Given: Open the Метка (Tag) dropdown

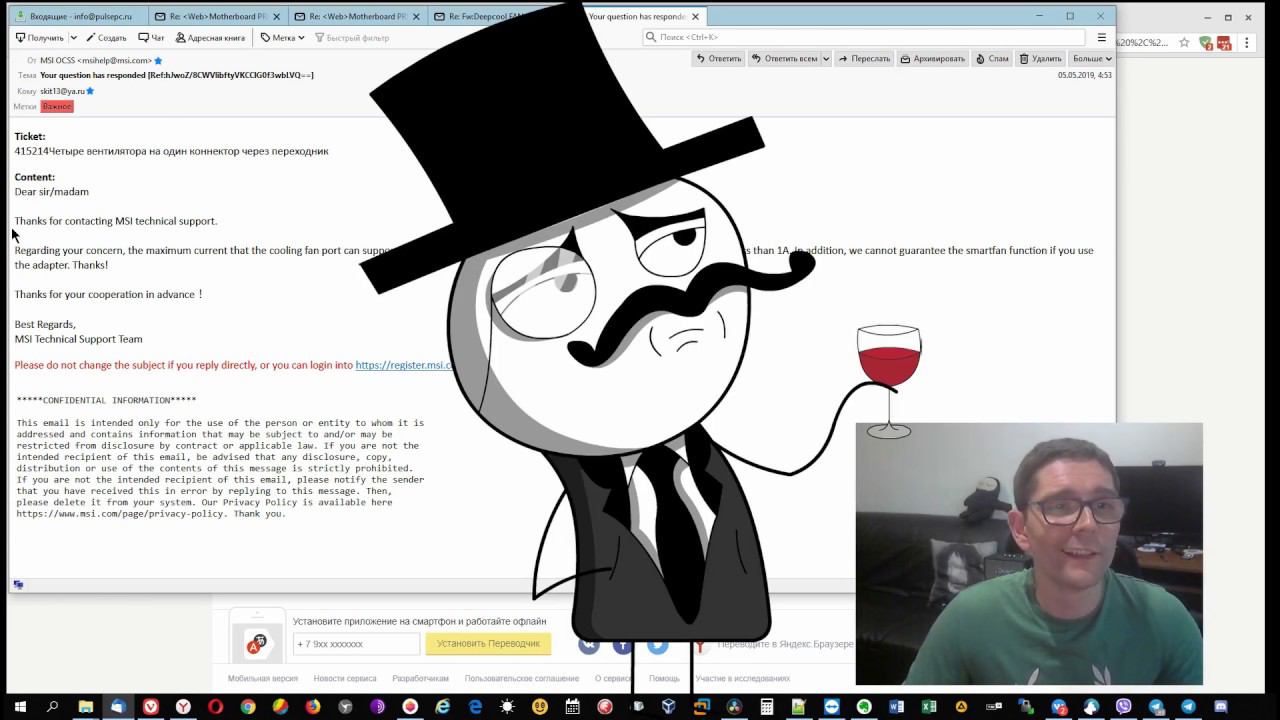Looking at the screenshot, I should [x=282, y=38].
